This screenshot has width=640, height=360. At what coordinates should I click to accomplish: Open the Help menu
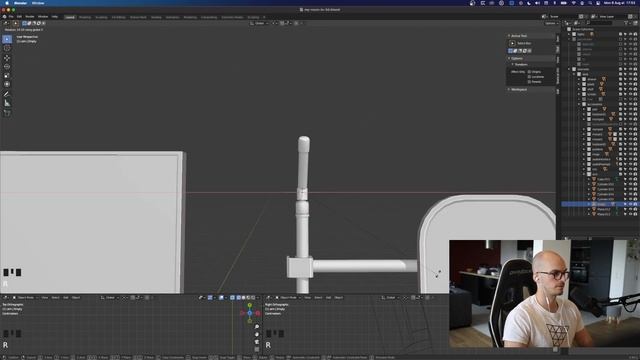point(55,17)
